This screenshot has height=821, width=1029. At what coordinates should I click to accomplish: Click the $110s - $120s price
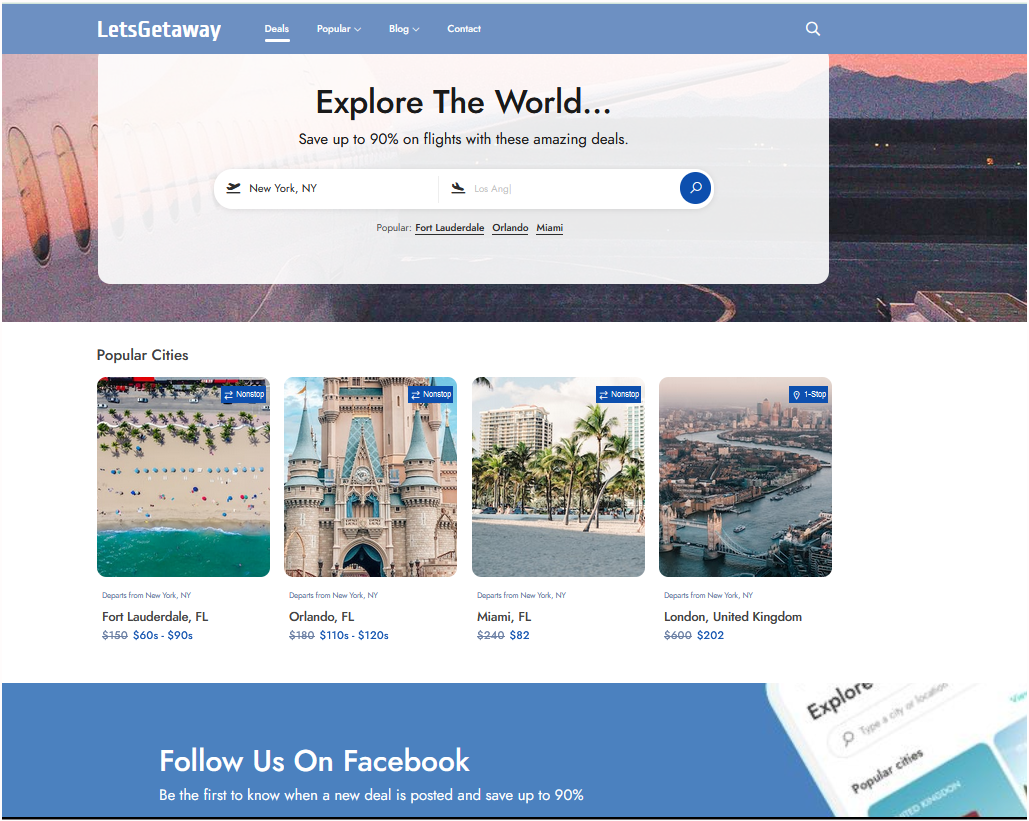point(354,635)
